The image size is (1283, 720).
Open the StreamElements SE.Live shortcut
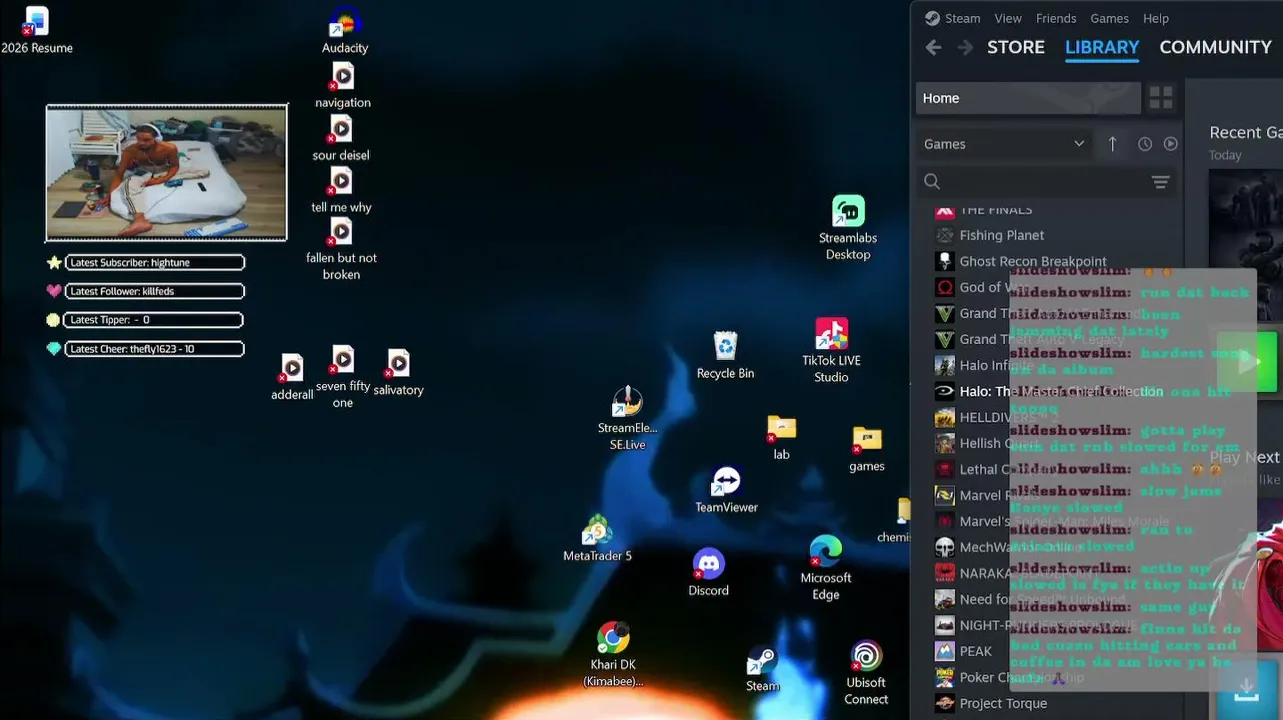click(x=627, y=419)
